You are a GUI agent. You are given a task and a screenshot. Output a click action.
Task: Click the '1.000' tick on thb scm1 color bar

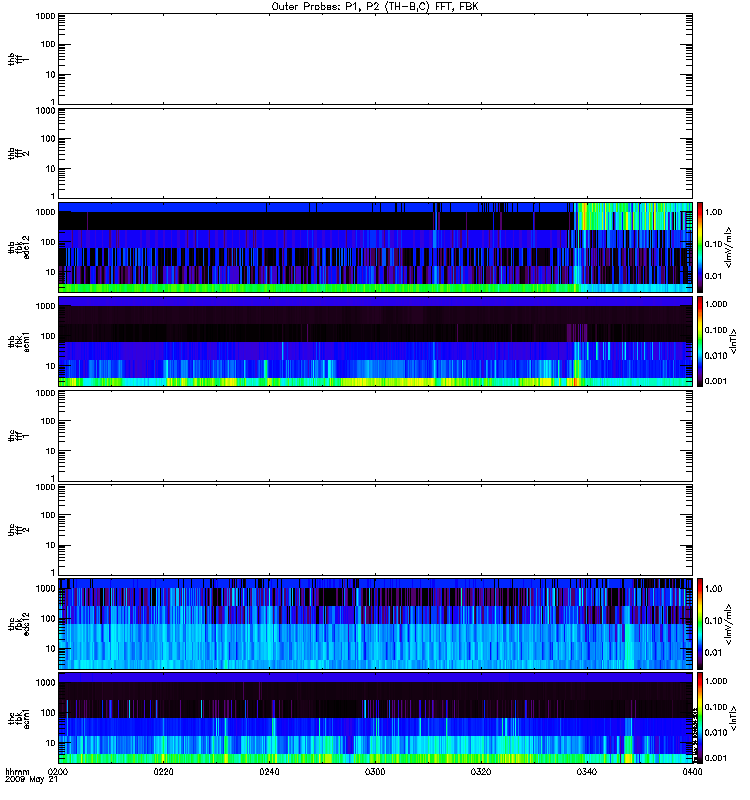click(716, 304)
